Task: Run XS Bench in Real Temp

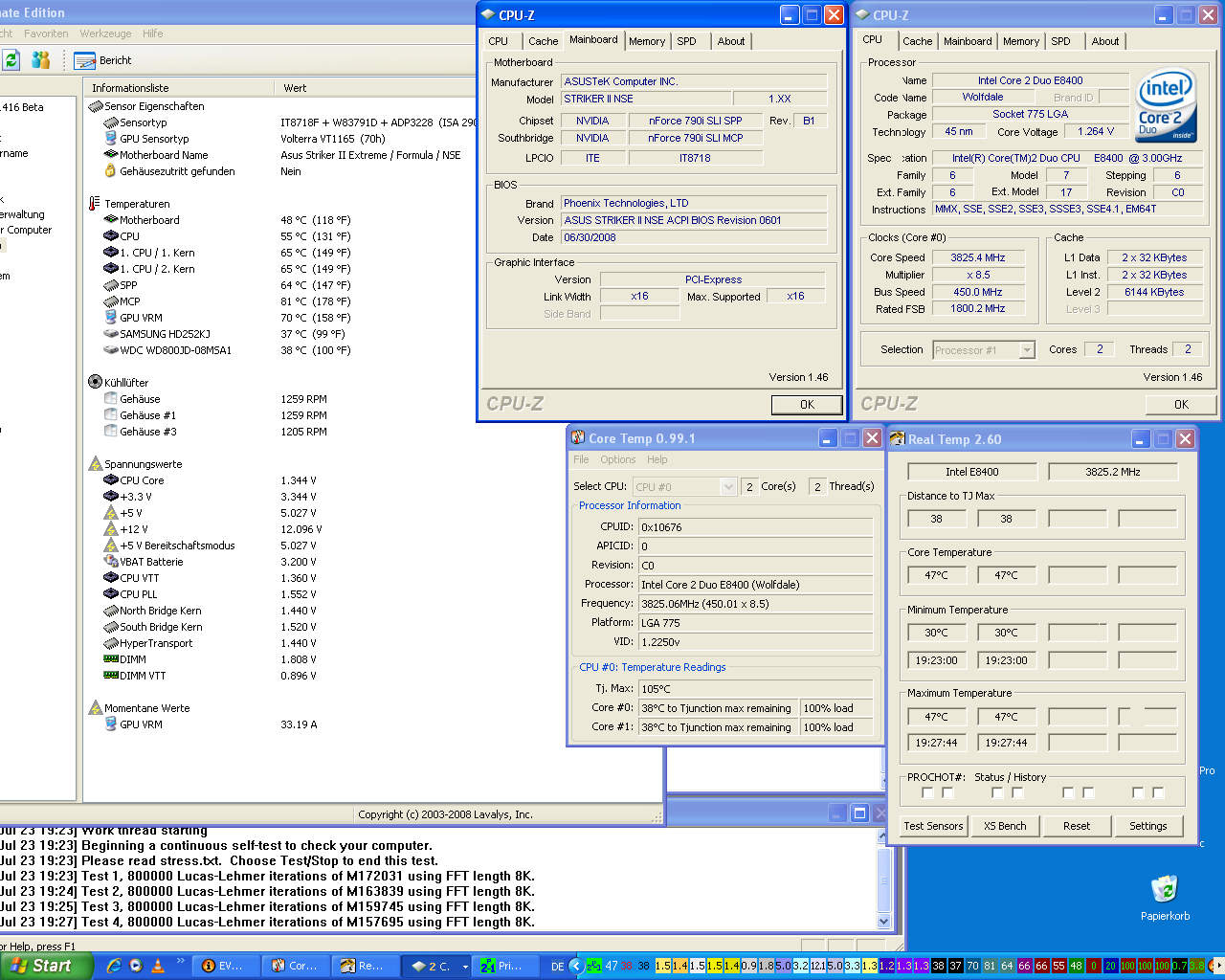Action: tap(1005, 826)
